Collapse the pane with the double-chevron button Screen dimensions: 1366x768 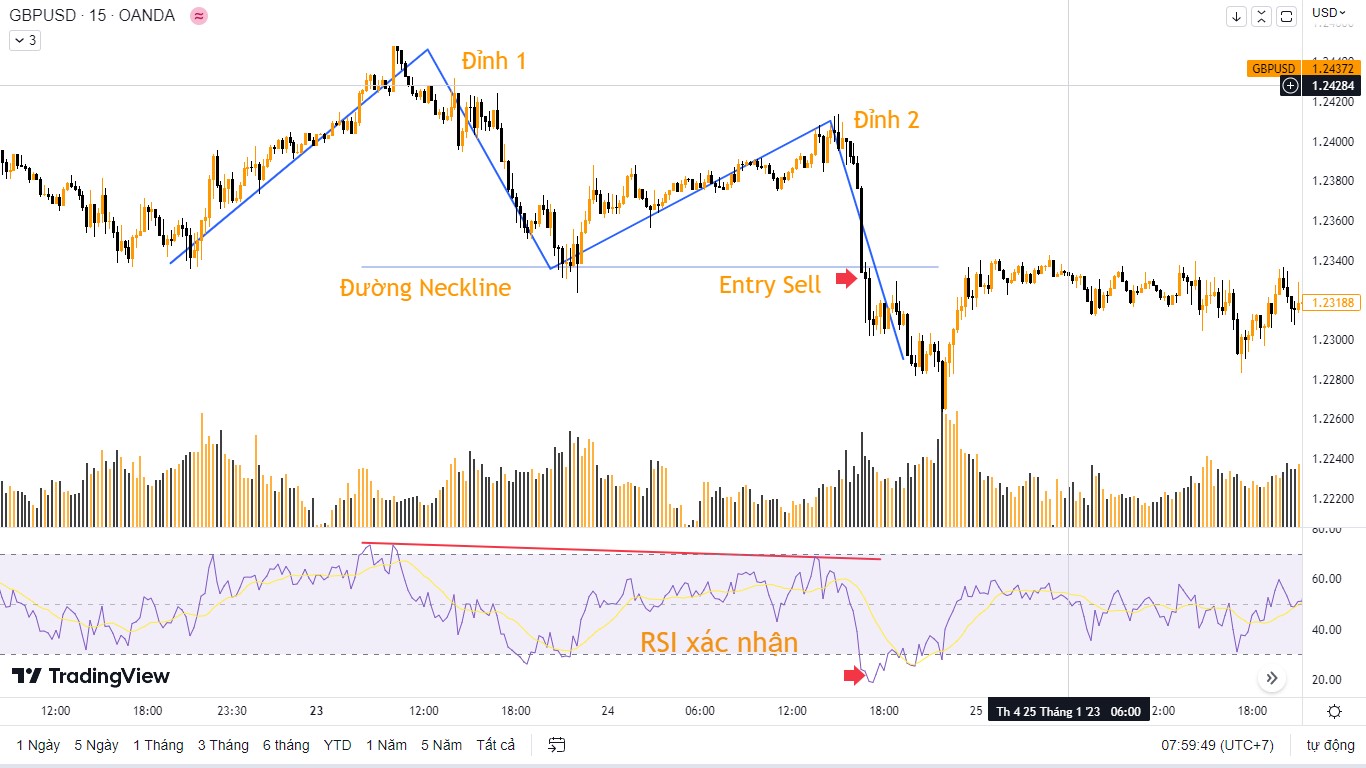1262,16
